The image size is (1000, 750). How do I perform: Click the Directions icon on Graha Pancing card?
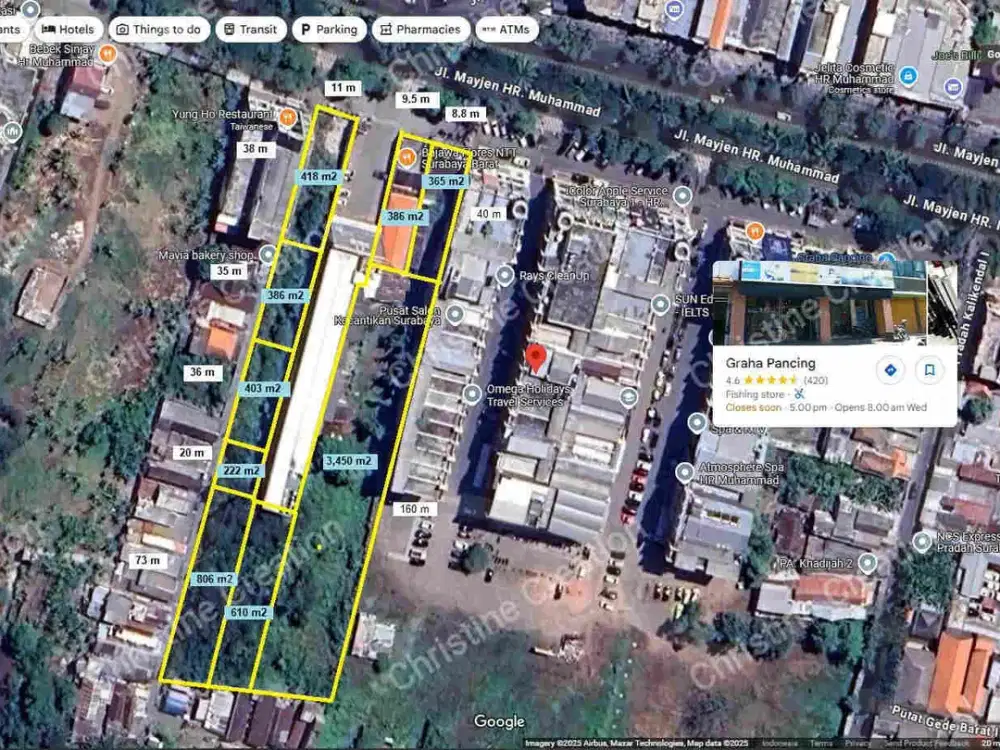point(889,369)
